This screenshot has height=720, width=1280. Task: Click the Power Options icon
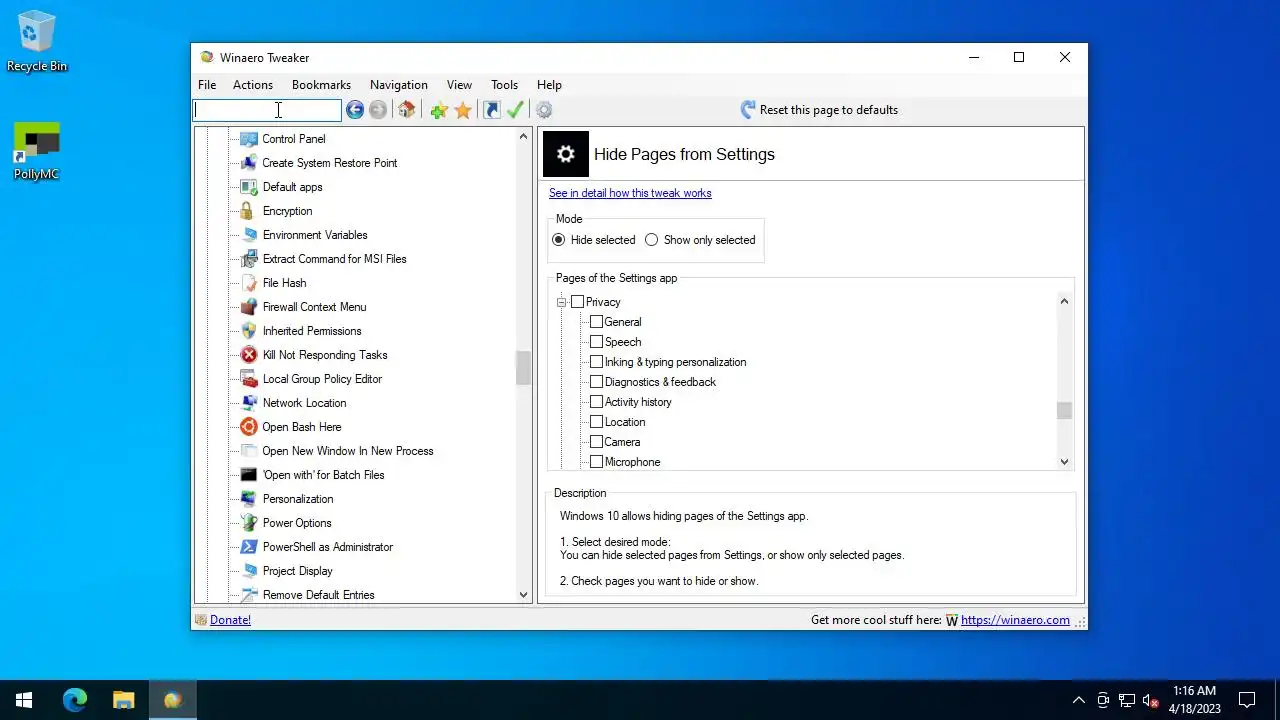(x=249, y=523)
